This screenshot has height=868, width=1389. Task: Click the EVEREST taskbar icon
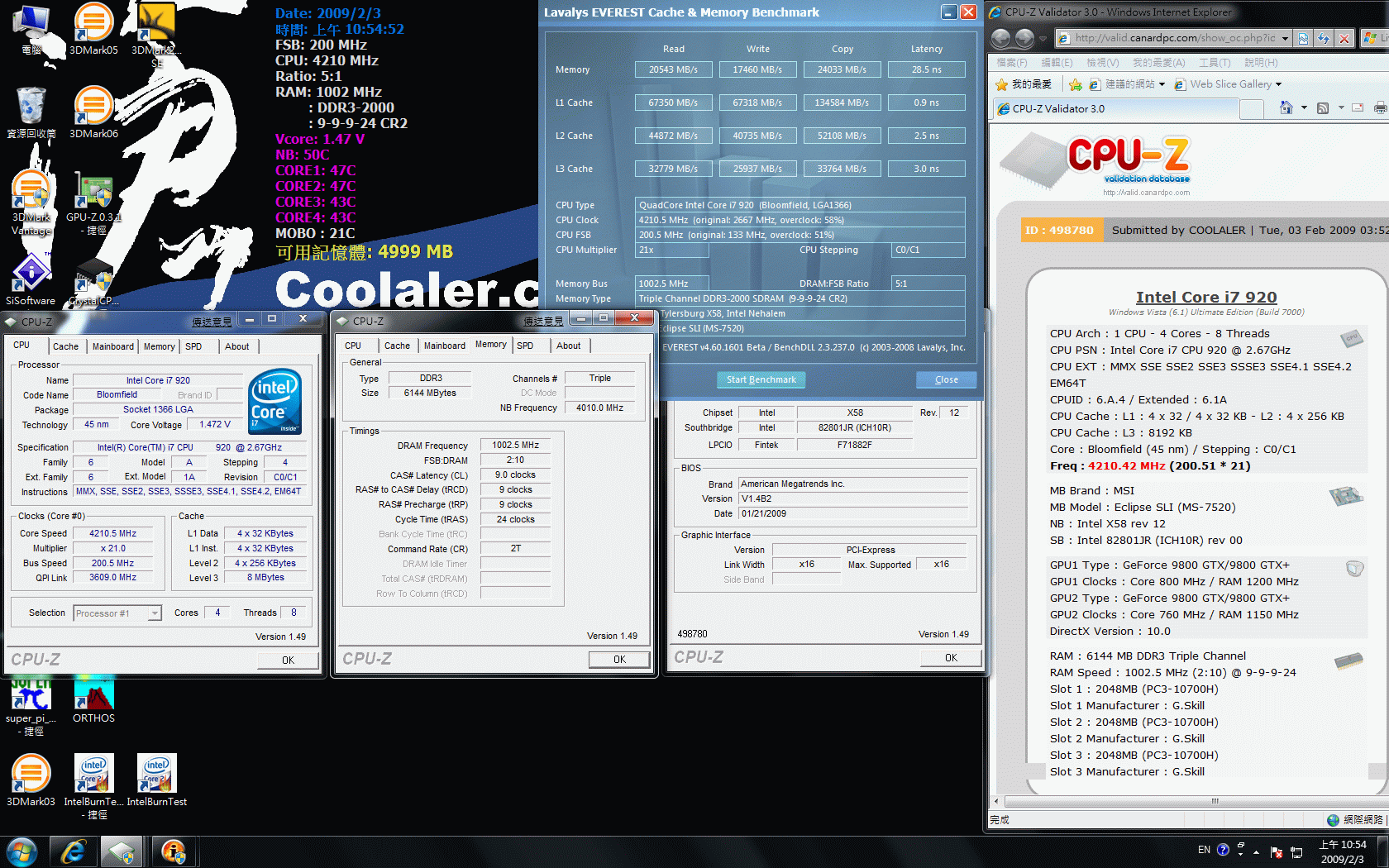(x=174, y=851)
